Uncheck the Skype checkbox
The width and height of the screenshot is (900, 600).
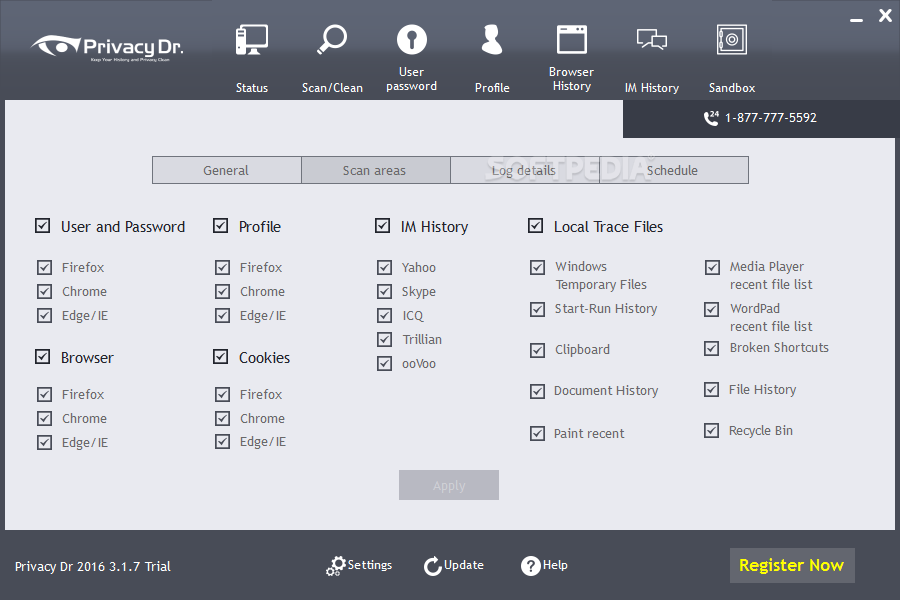point(384,292)
